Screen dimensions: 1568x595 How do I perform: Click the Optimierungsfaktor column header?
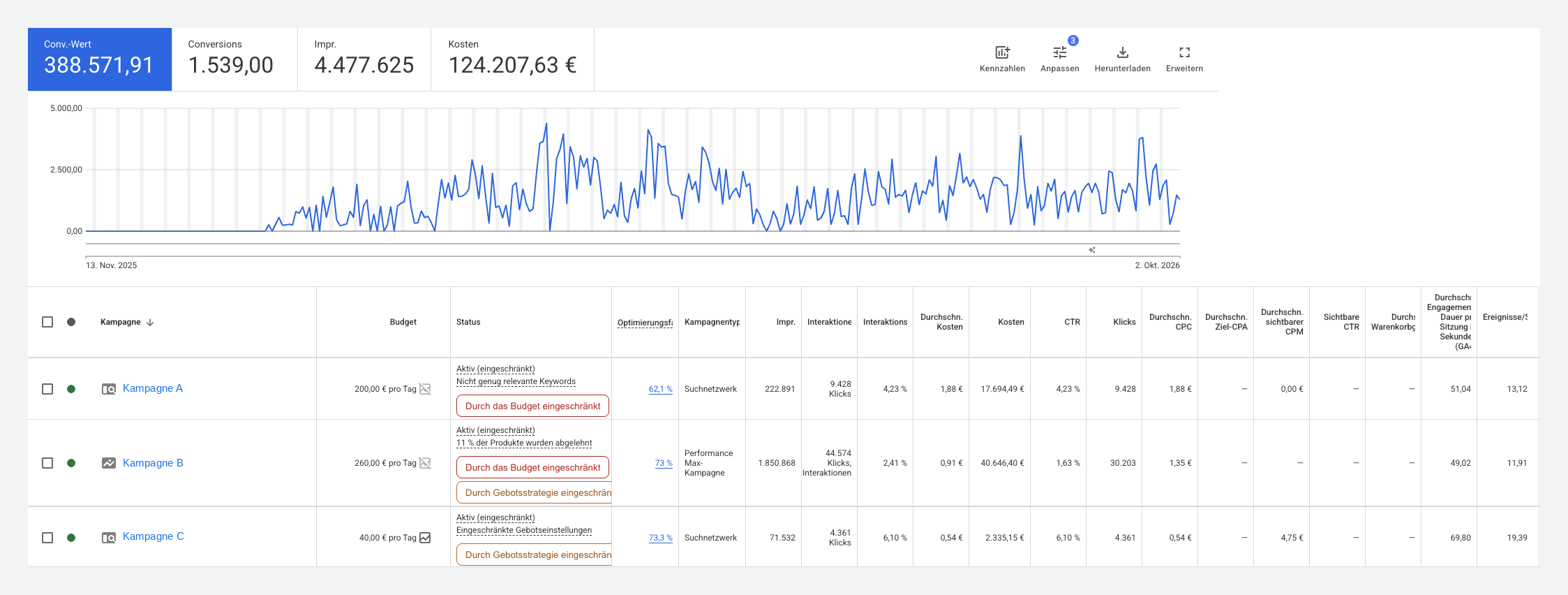645,323
